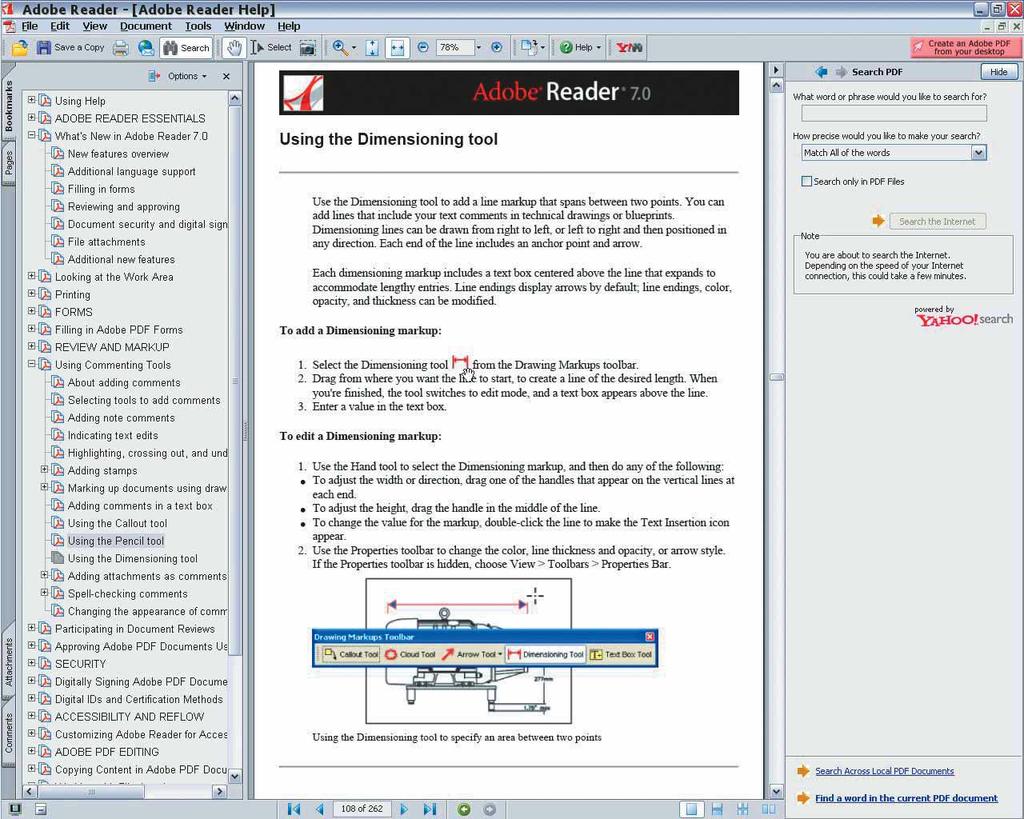The width and height of the screenshot is (1024, 819).
Task: Go to the next page
Action: [404, 809]
